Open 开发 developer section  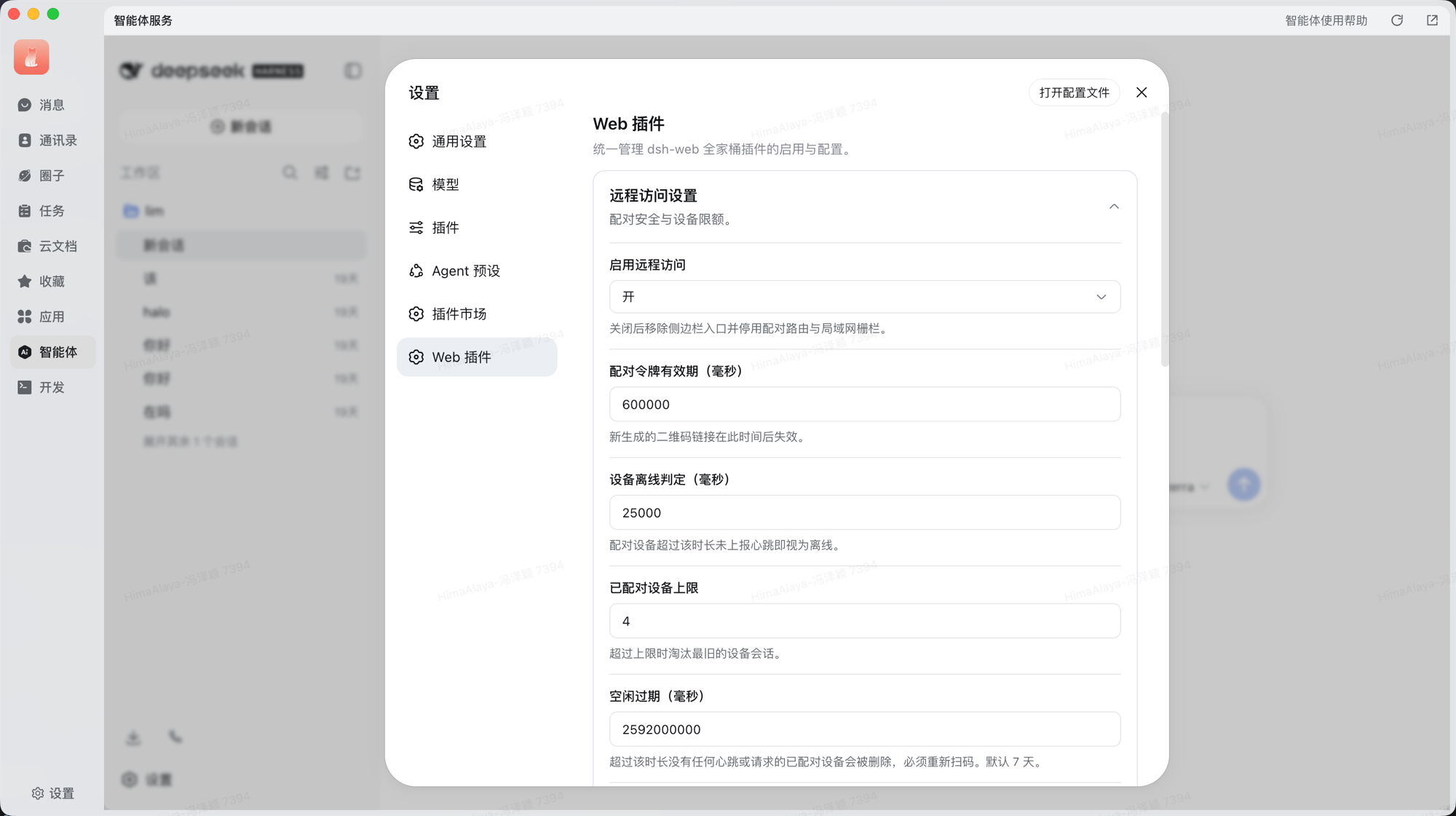coord(52,387)
